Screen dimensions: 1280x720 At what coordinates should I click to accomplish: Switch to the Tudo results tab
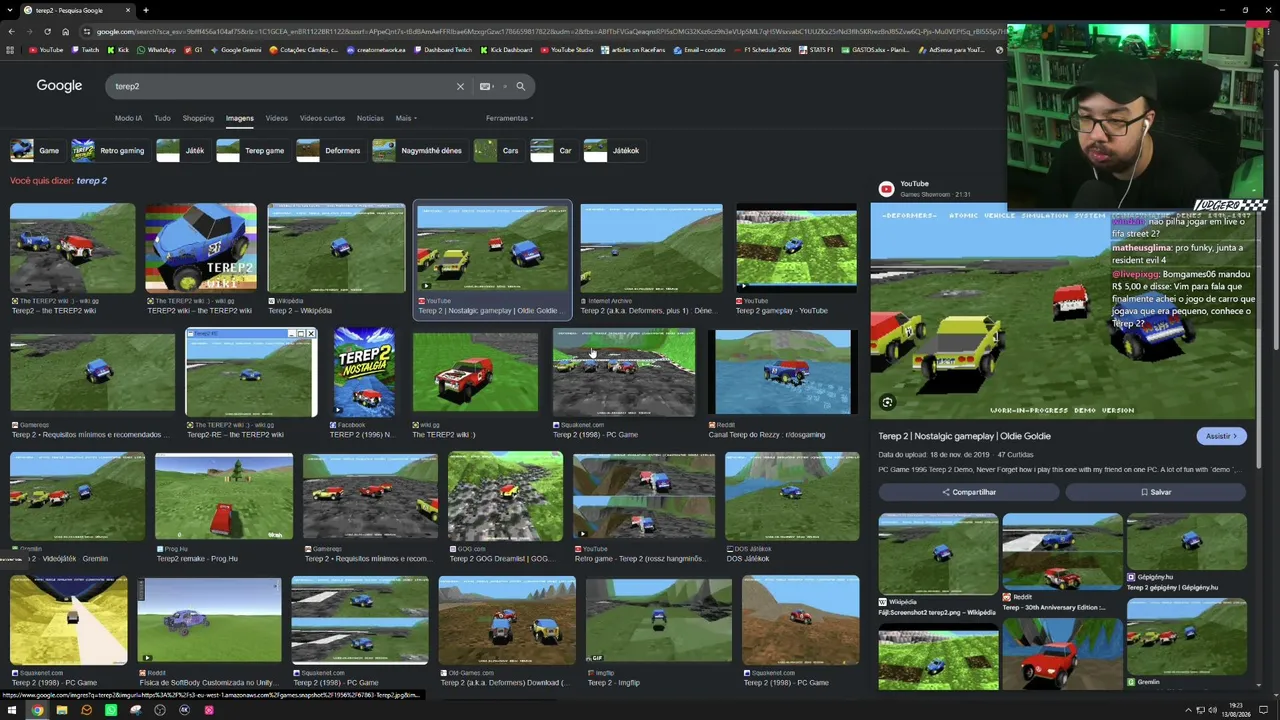(x=162, y=118)
